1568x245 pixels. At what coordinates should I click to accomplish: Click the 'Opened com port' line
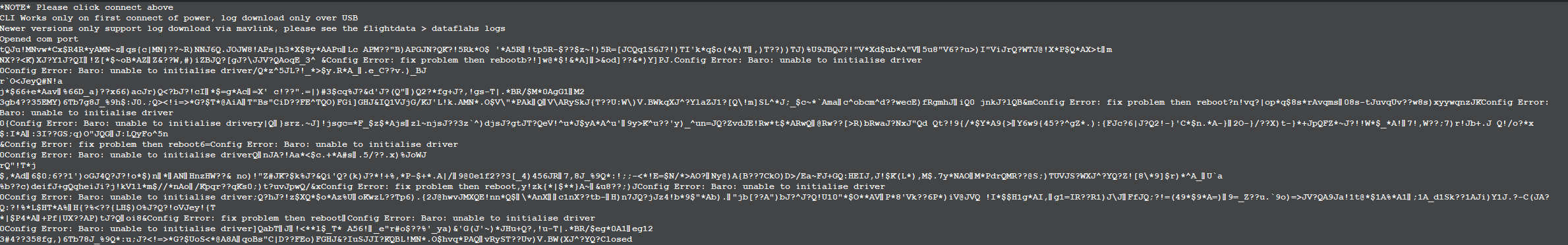39,39
